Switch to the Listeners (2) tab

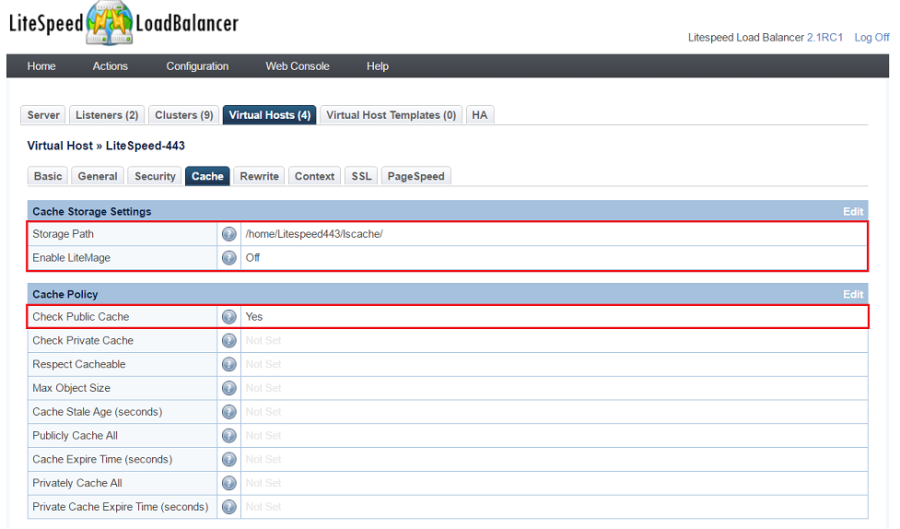107,115
